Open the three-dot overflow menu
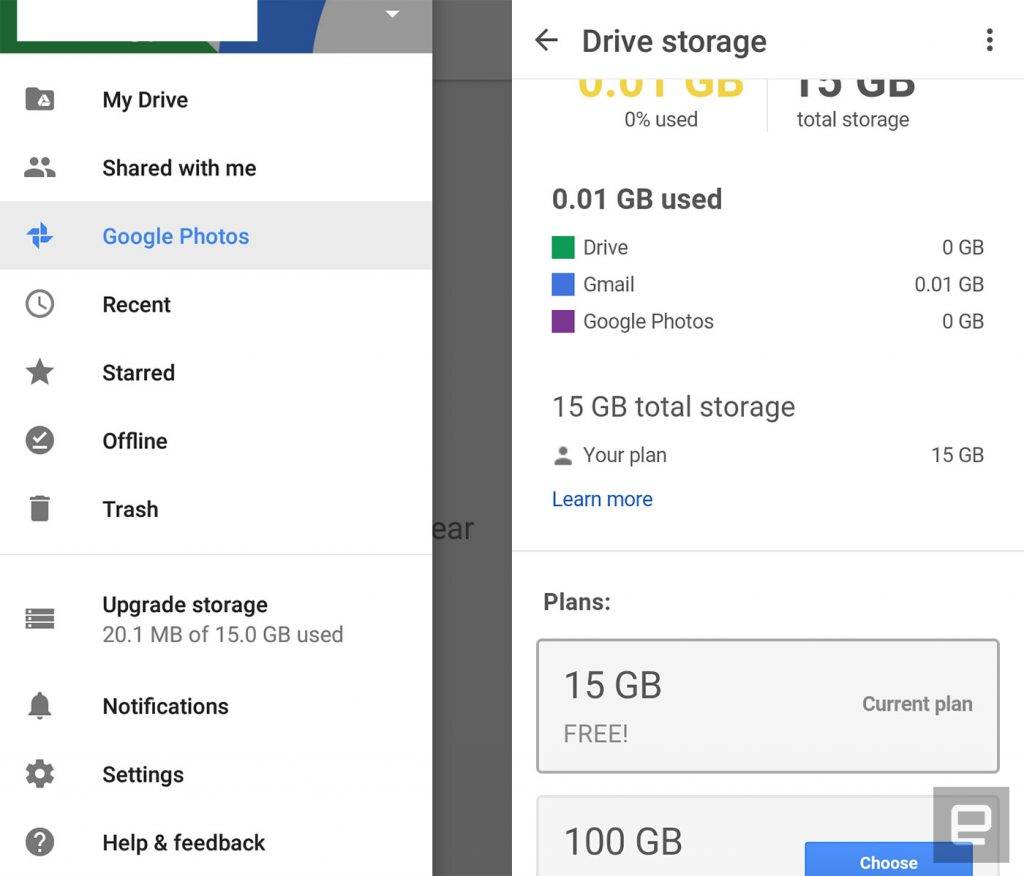 [x=990, y=40]
